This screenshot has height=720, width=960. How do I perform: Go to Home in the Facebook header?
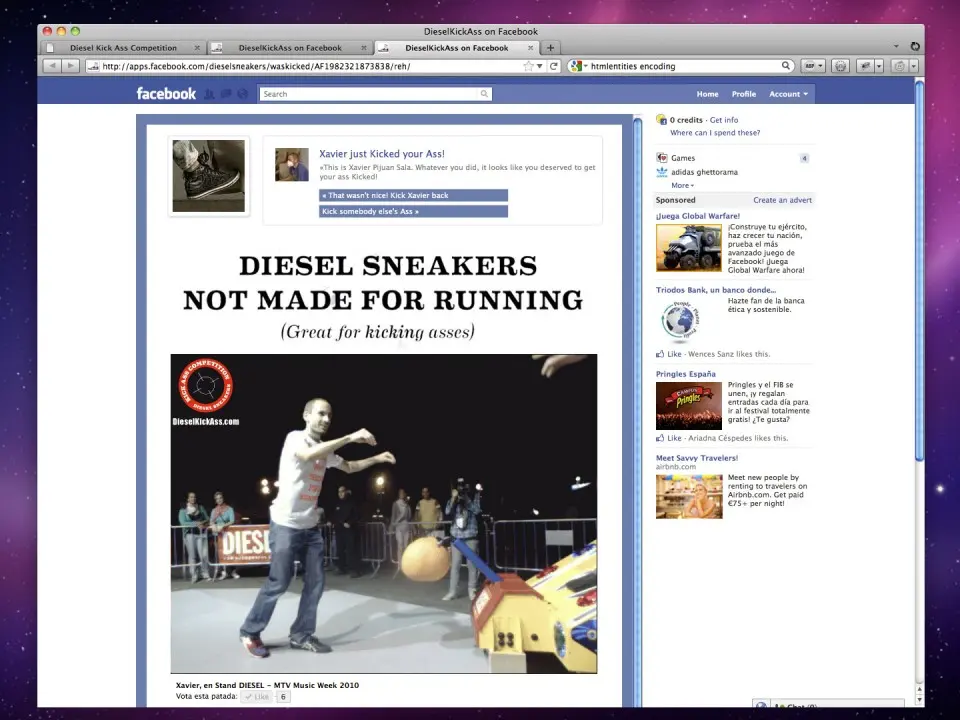coord(707,94)
